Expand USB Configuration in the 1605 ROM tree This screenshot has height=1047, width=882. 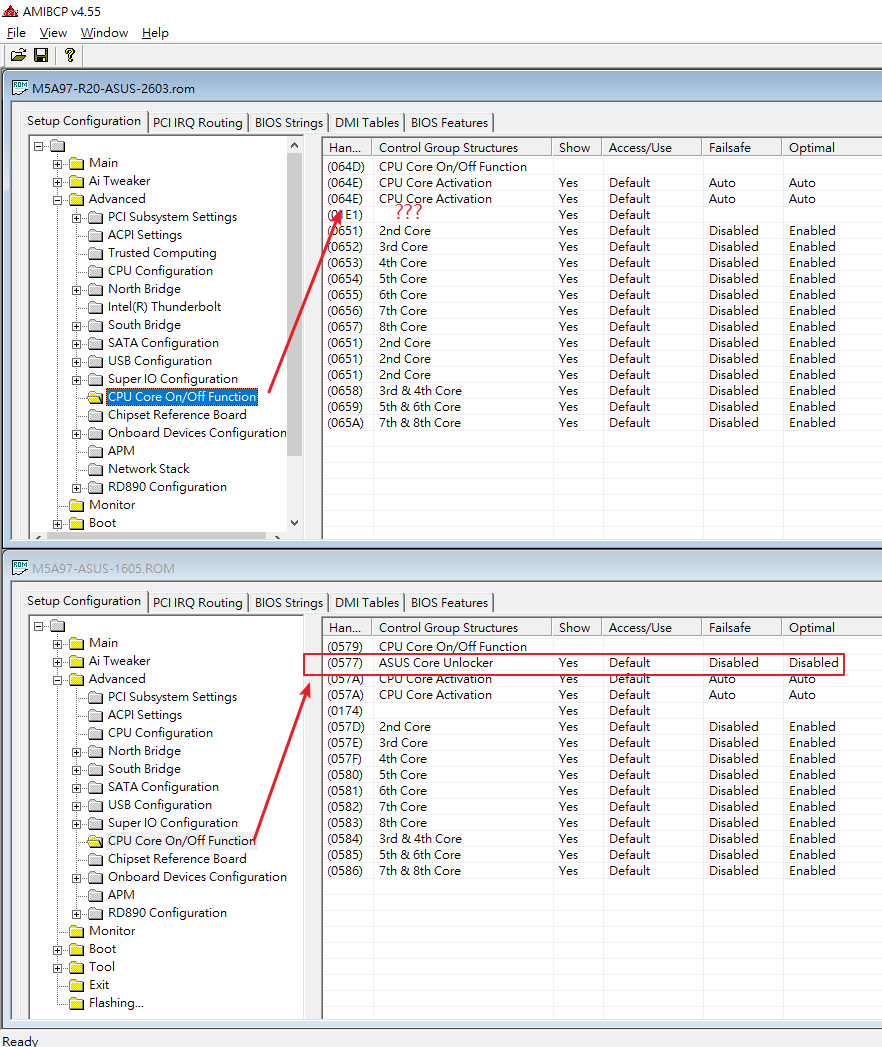tap(76, 806)
